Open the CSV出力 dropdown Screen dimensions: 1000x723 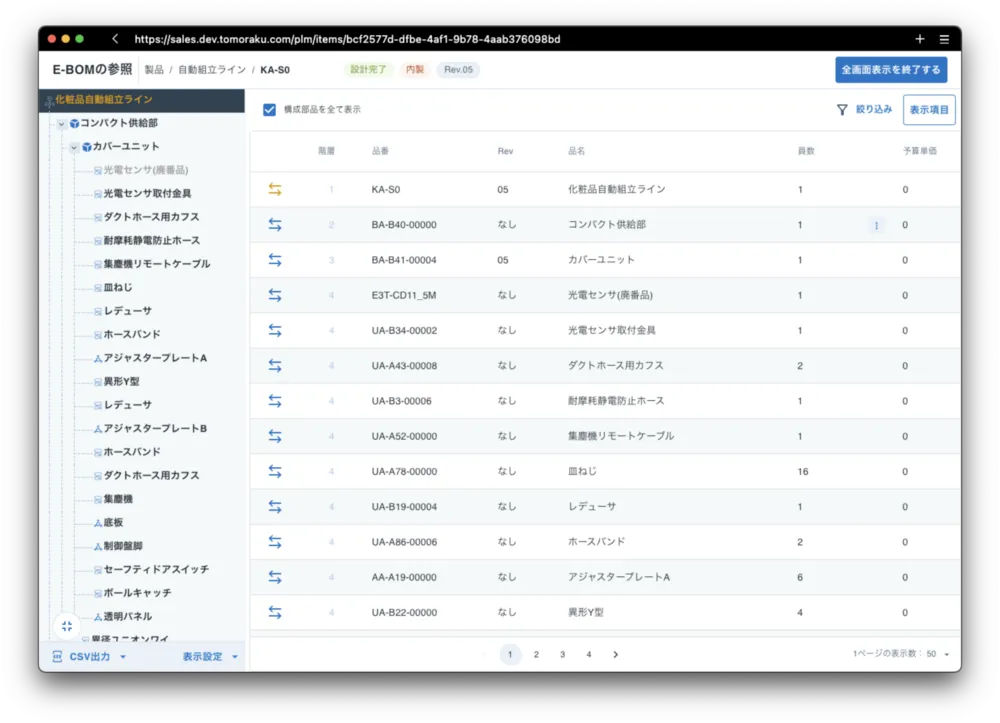coord(90,657)
